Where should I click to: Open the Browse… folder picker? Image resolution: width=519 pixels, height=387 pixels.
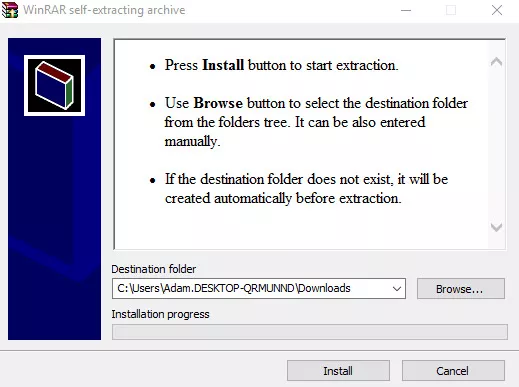coord(461,289)
